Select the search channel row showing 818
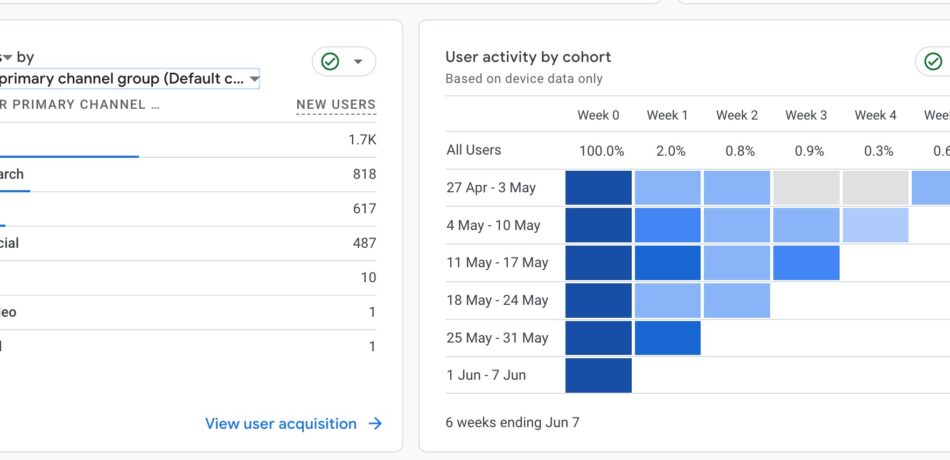Viewport: 950px width, 460px height. [188, 174]
